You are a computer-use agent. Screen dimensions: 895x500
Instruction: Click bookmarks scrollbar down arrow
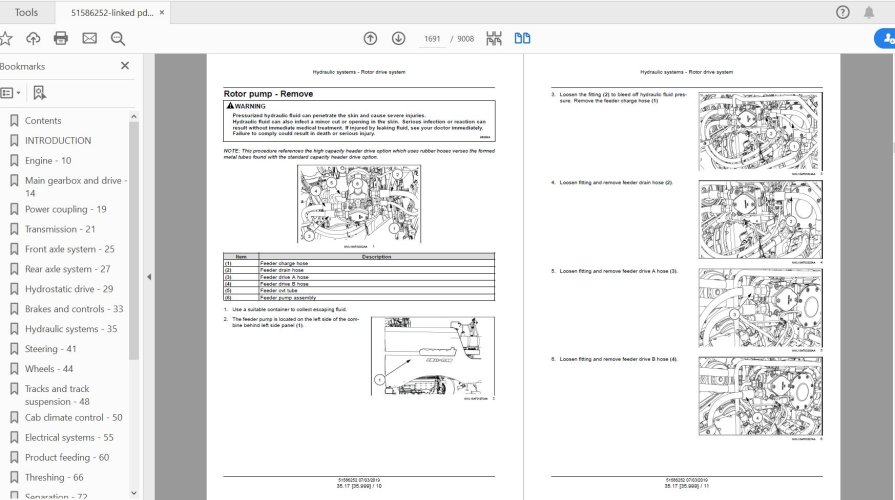(x=134, y=493)
